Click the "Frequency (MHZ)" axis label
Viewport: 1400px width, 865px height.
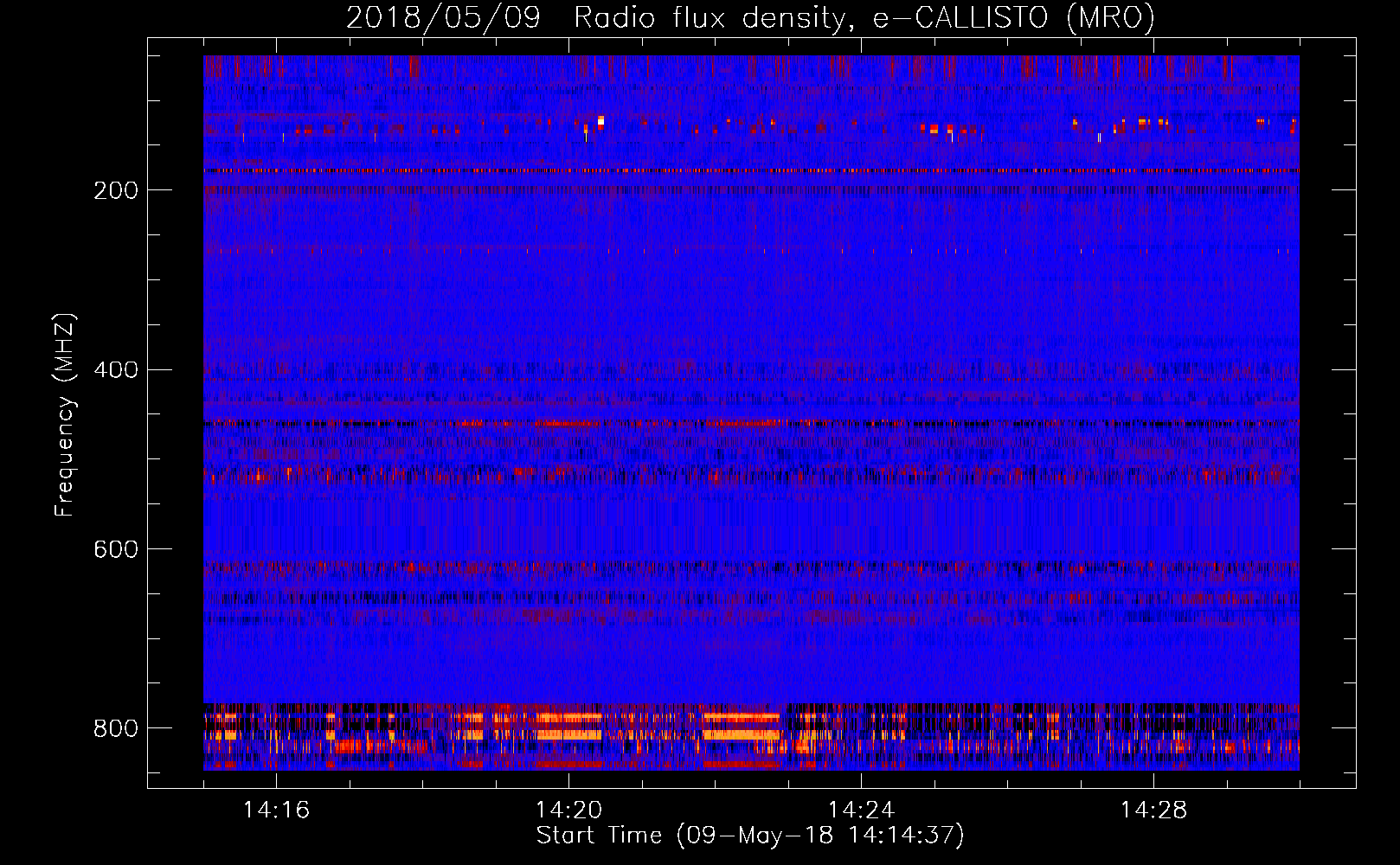65,415
